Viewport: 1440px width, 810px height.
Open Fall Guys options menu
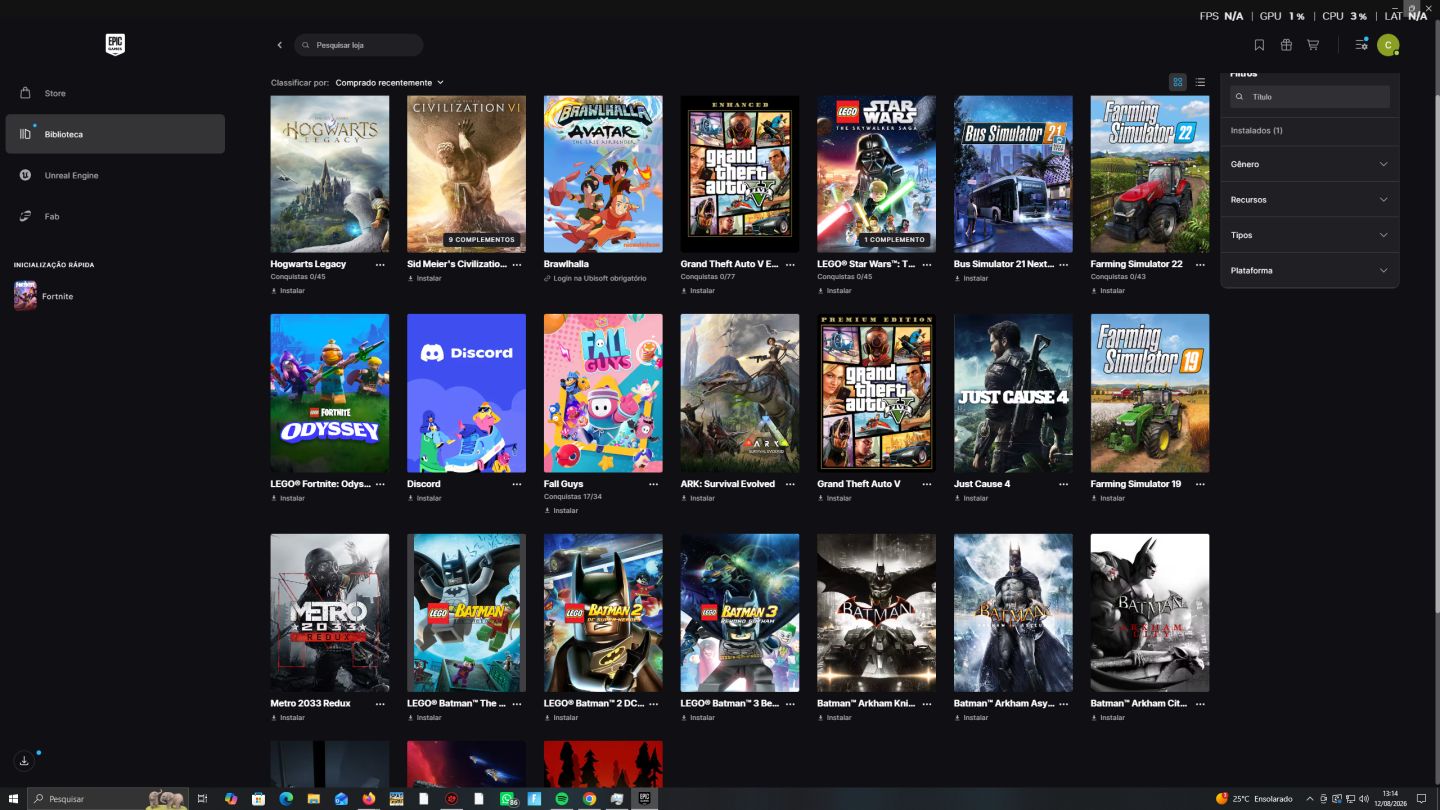point(653,484)
